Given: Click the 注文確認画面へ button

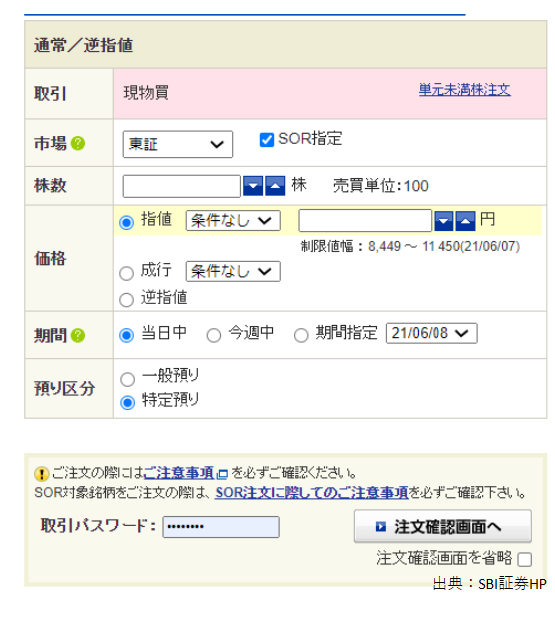Looking at the screenshot, I should click(443, 526).
